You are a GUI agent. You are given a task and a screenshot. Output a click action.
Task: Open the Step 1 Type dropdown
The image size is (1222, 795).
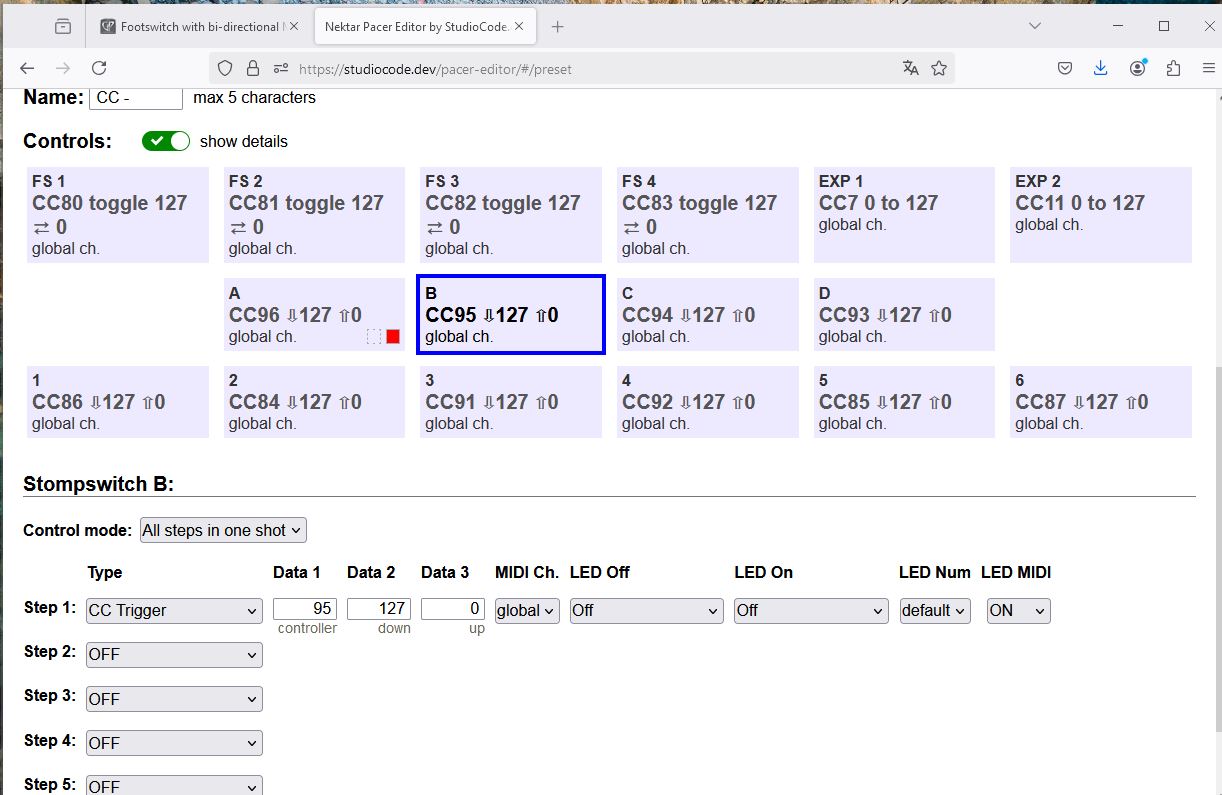pos(174,610)
